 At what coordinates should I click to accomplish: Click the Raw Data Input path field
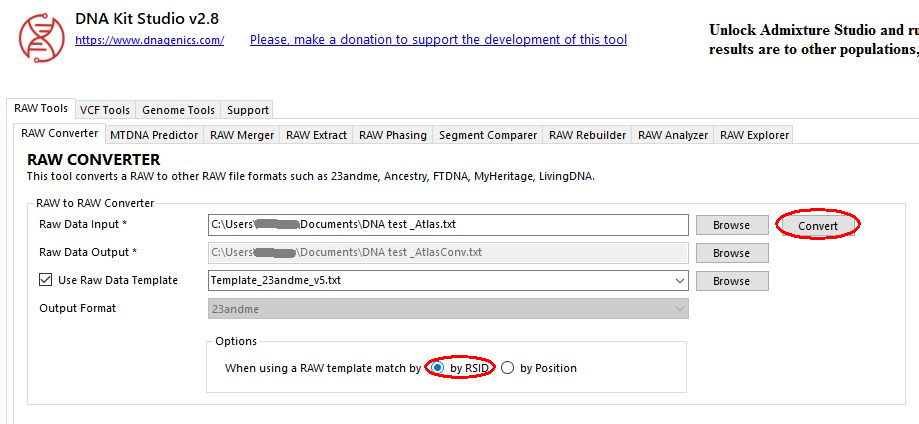tap(448, 225)
